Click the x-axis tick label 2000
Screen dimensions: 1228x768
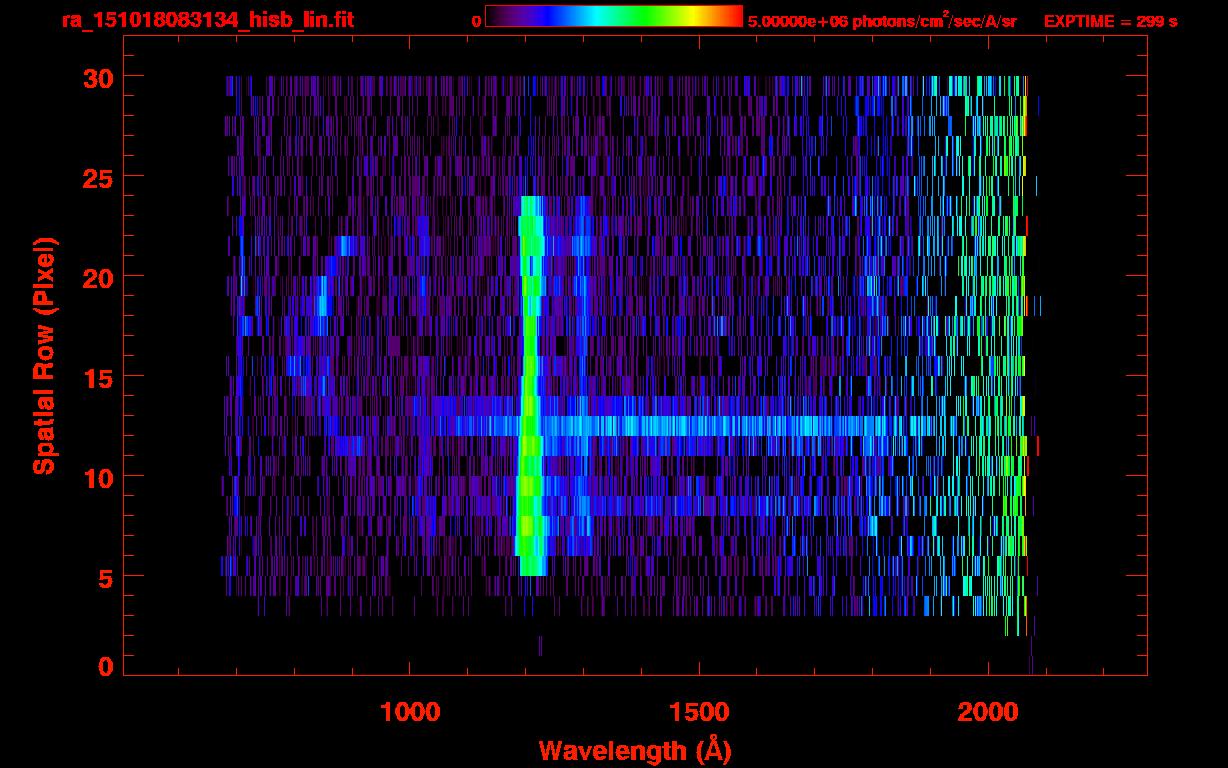tap(988, 711)
